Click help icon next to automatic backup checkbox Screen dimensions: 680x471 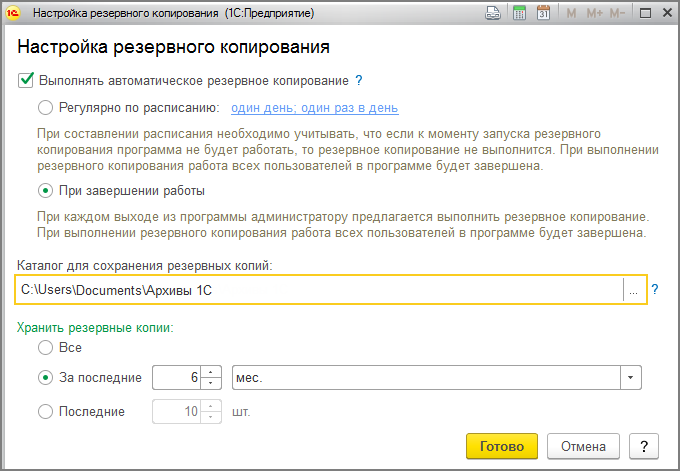(x=359, y=80)
